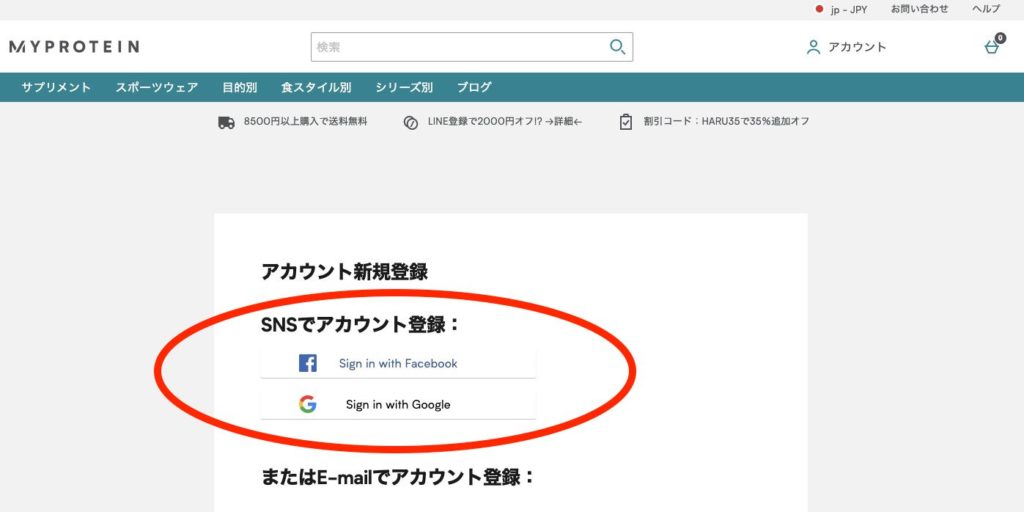1024x512 pixels.
Task: Click the Facebook logo icon
Action: click(308, 363)
